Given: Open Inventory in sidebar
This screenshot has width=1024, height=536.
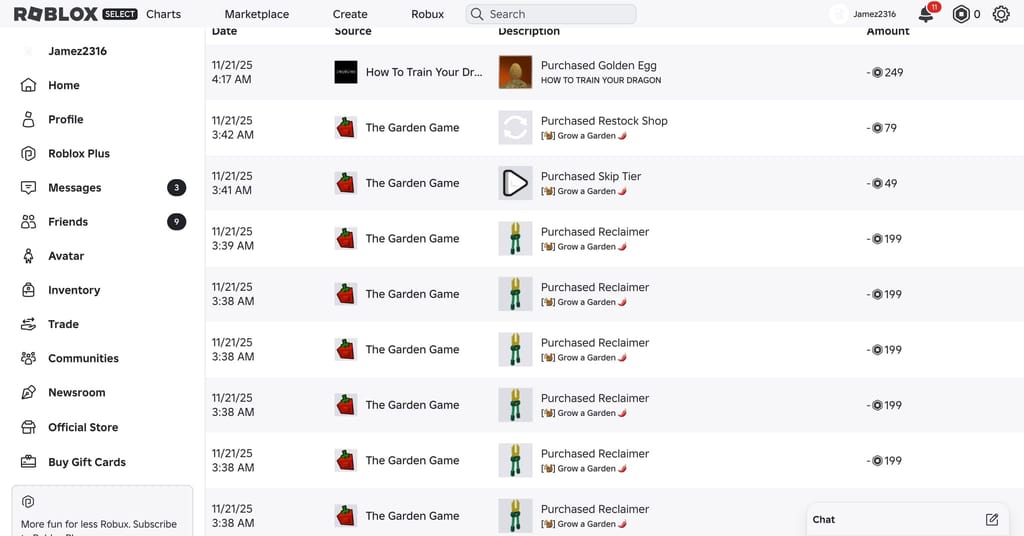Looking at the screenshot, I should tap(74, 290).
